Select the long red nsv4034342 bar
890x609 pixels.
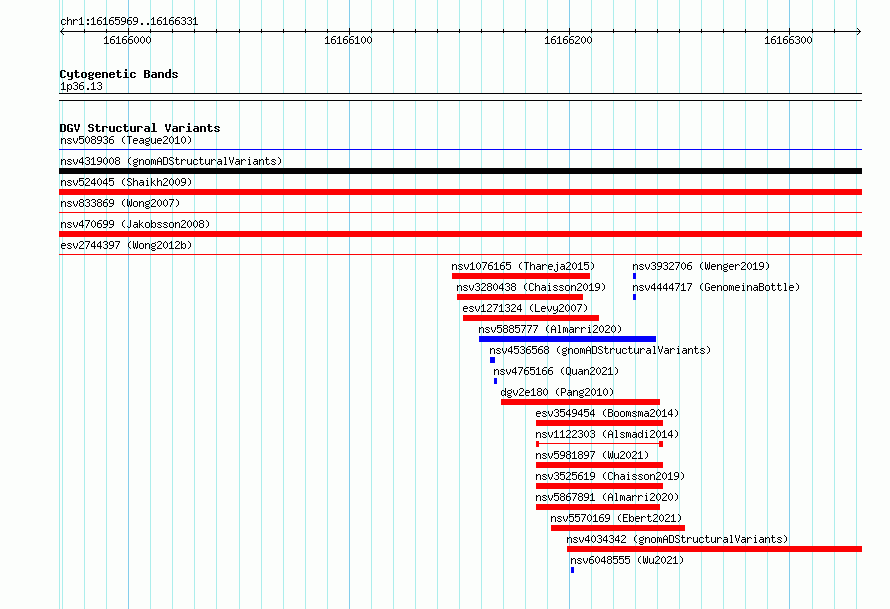pos(715,549)
